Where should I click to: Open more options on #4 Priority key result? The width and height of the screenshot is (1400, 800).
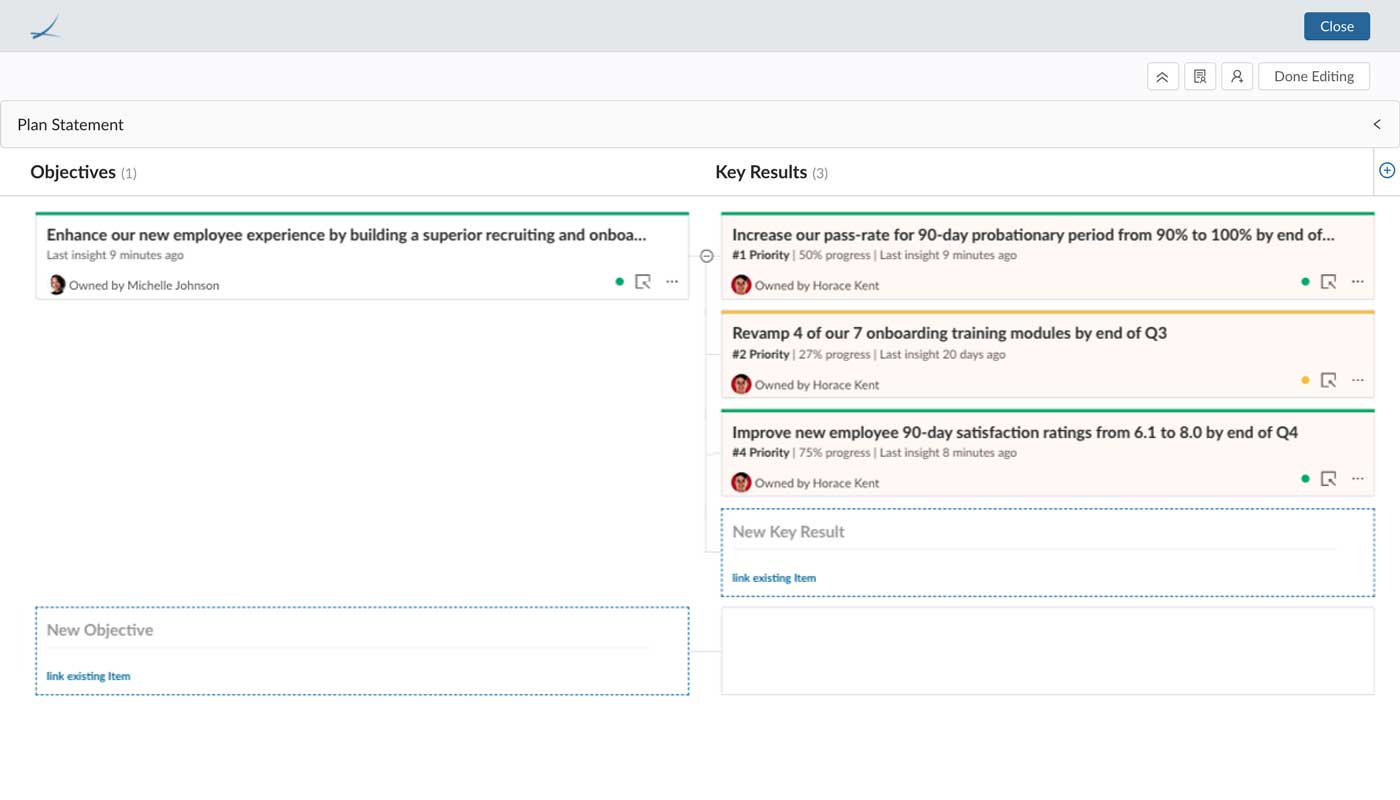(x=1358, y=479)
